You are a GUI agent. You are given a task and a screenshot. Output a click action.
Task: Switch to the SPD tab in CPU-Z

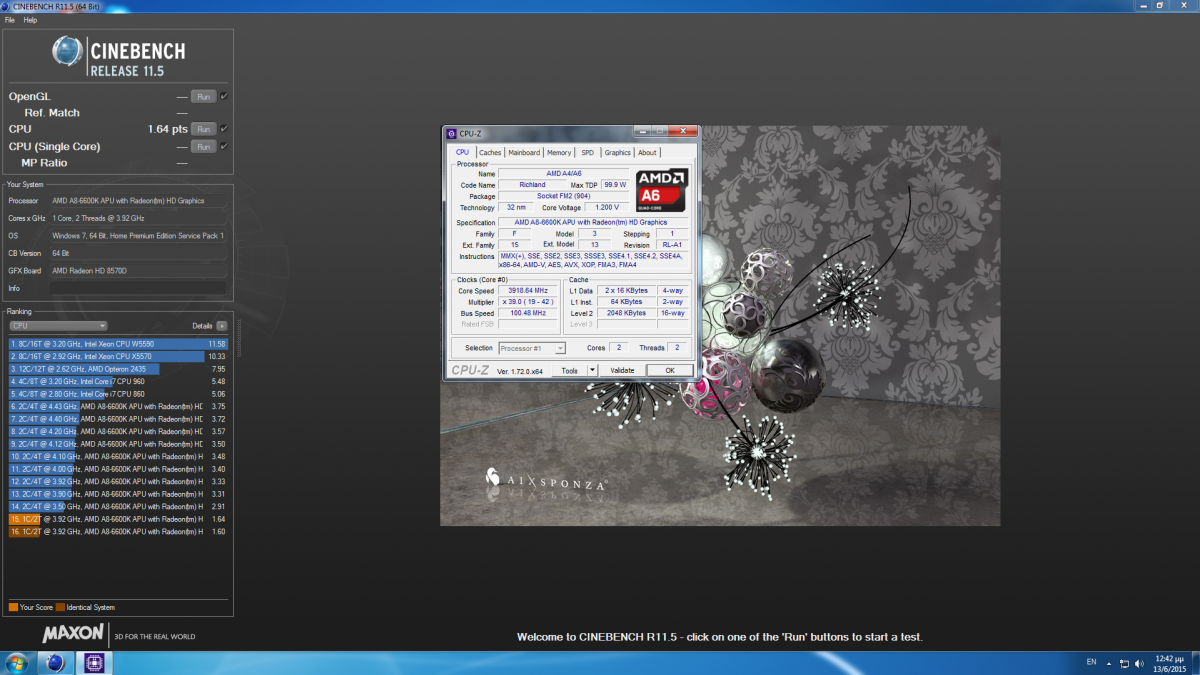point(587,153)
